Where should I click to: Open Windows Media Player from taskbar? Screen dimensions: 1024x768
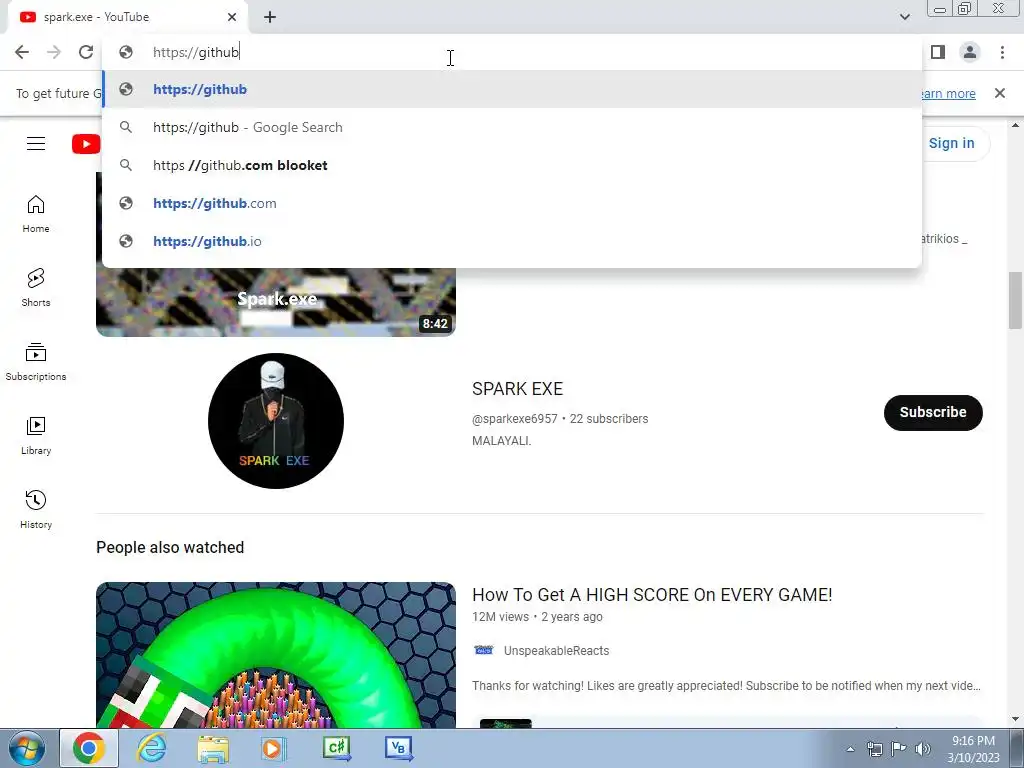tap(274, 748)
